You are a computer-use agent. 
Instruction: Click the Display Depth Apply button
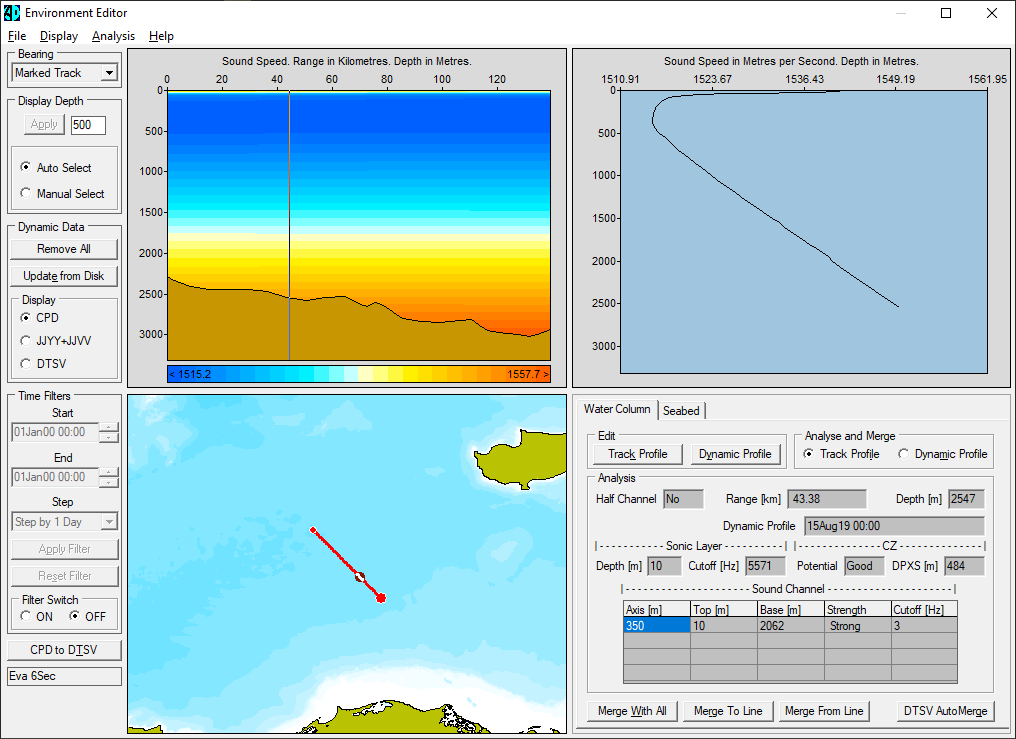click(44, 124)
